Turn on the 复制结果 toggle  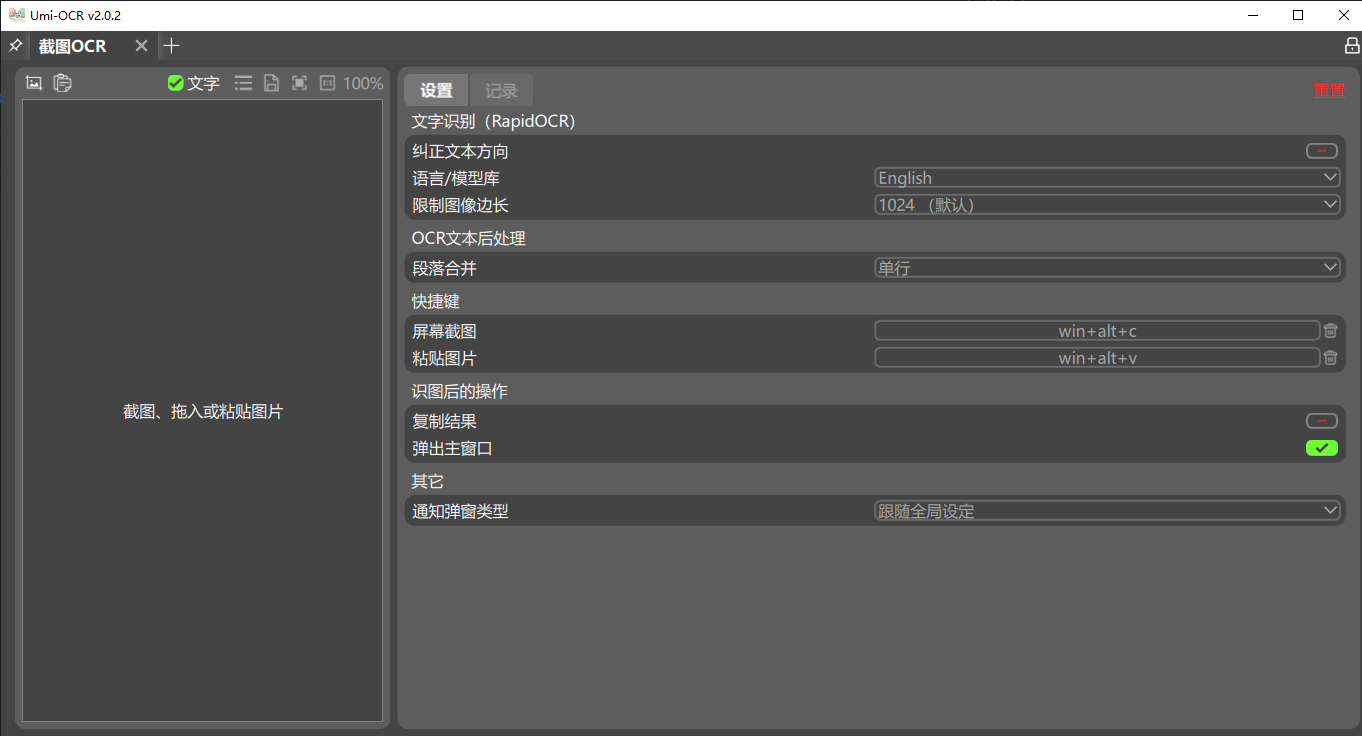[1321, 421]
